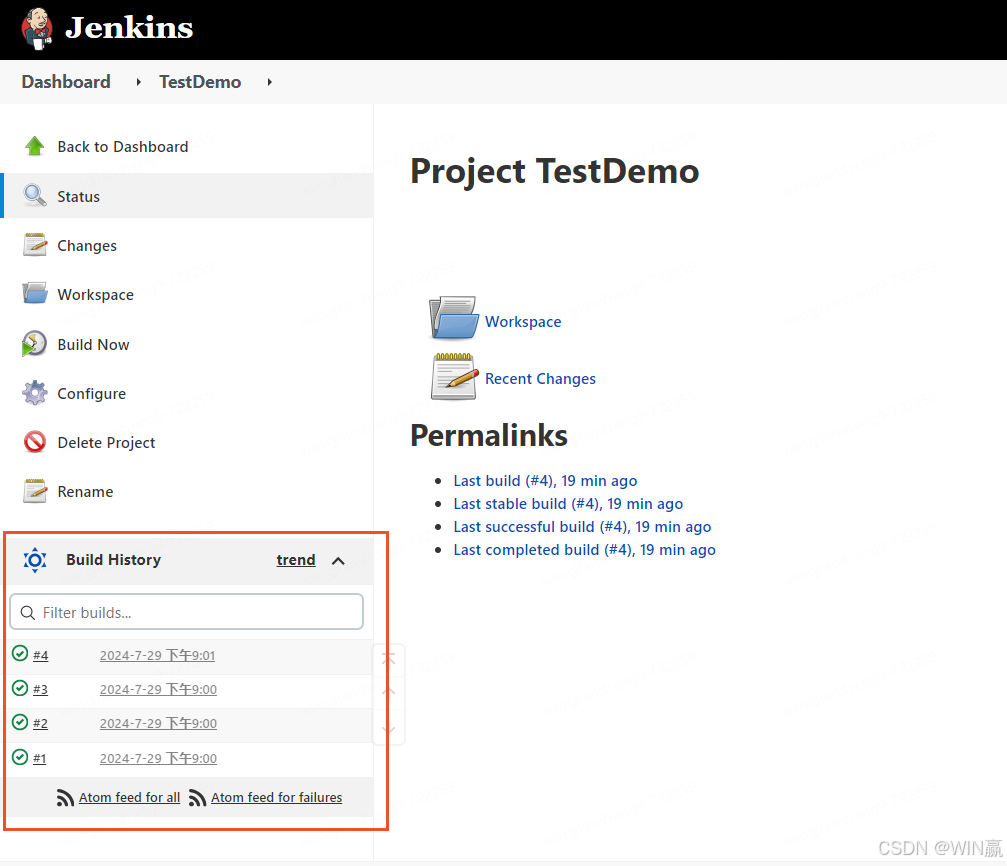Open the build trend link

tap(295, 560)
